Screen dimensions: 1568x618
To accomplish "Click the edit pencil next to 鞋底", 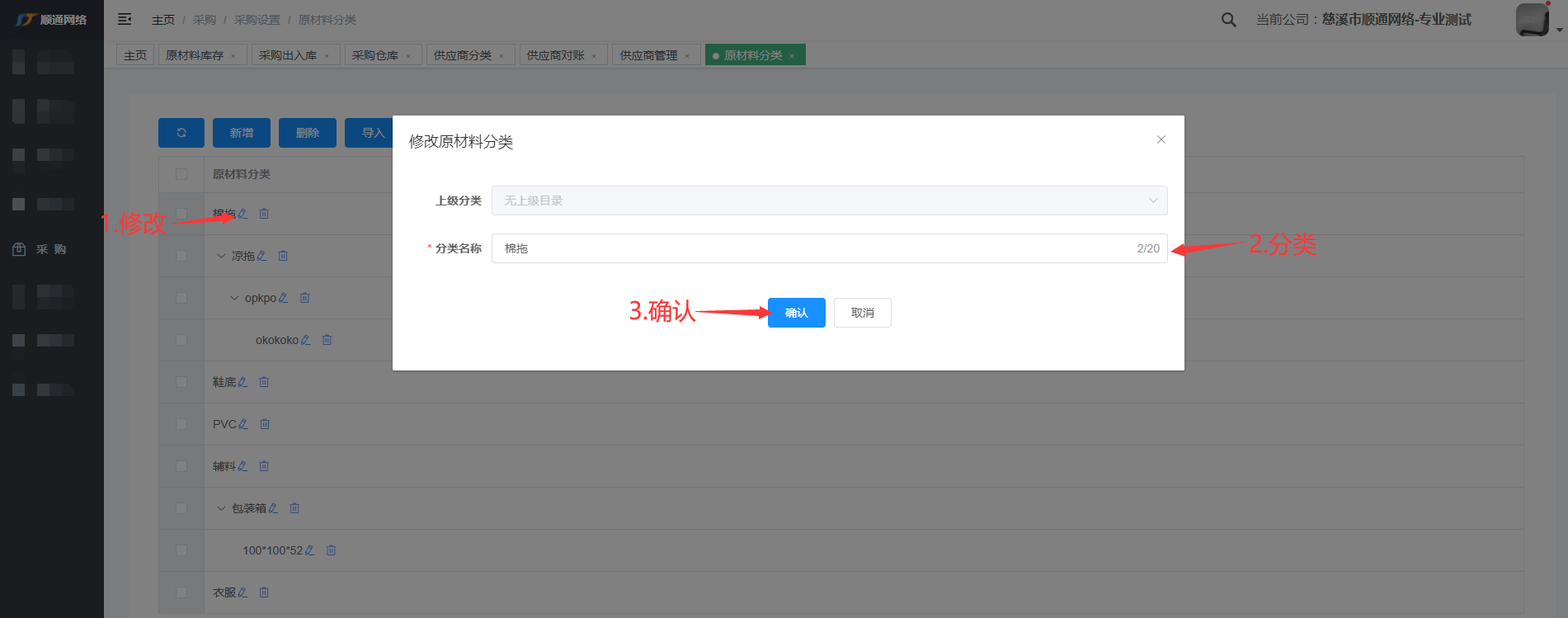I will (x=242, y=382).
